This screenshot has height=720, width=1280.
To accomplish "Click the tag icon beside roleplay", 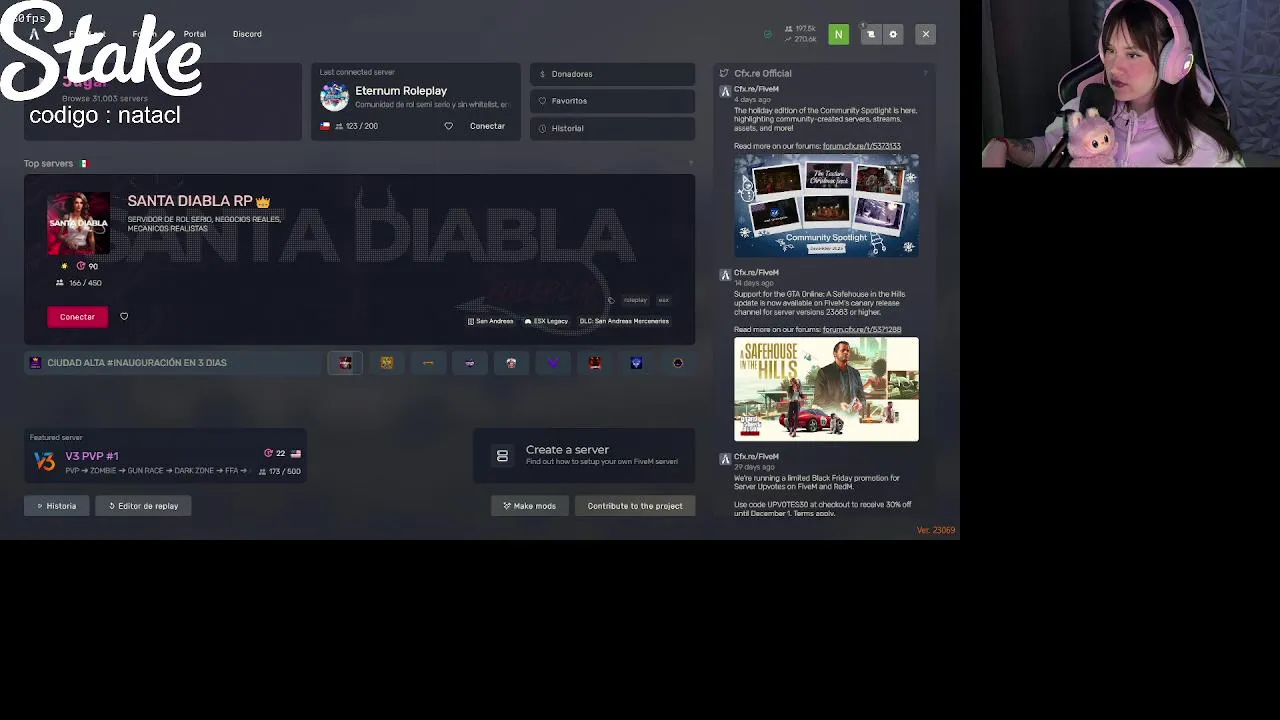I will [610, 300].
